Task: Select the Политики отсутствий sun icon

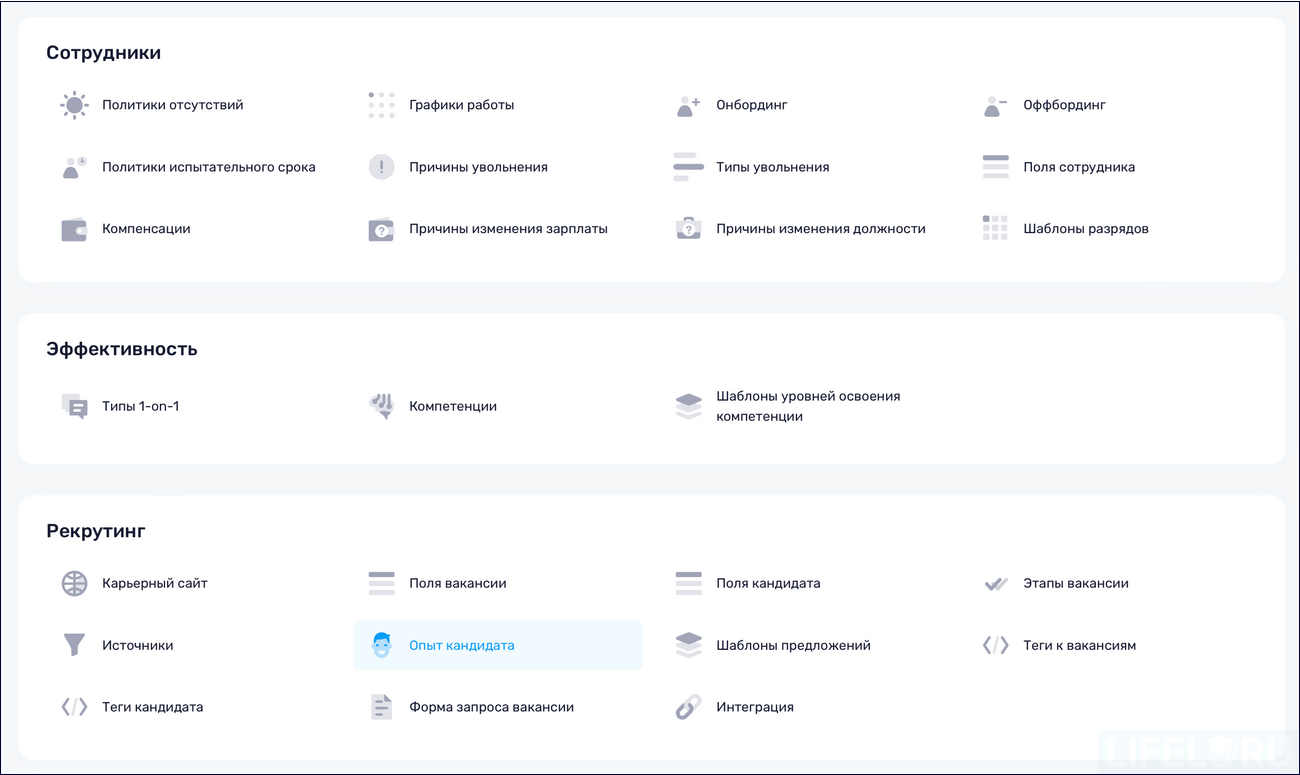Action: (x=73, y=104)
